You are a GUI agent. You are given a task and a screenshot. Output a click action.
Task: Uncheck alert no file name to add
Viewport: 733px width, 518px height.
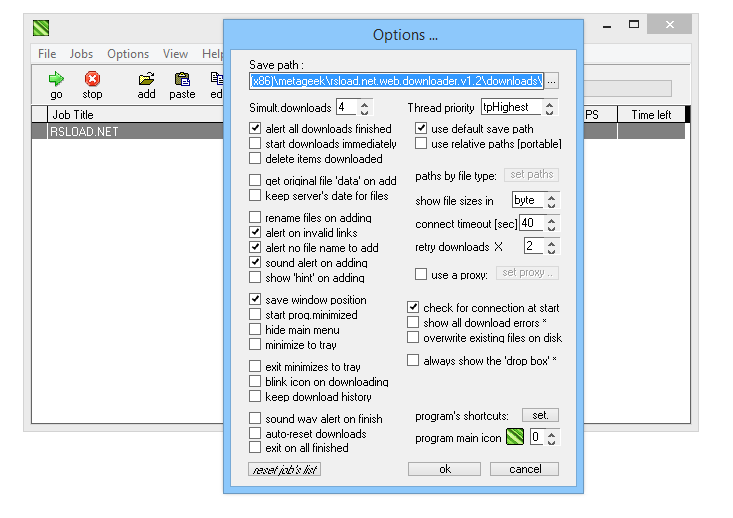pos(255,247)
